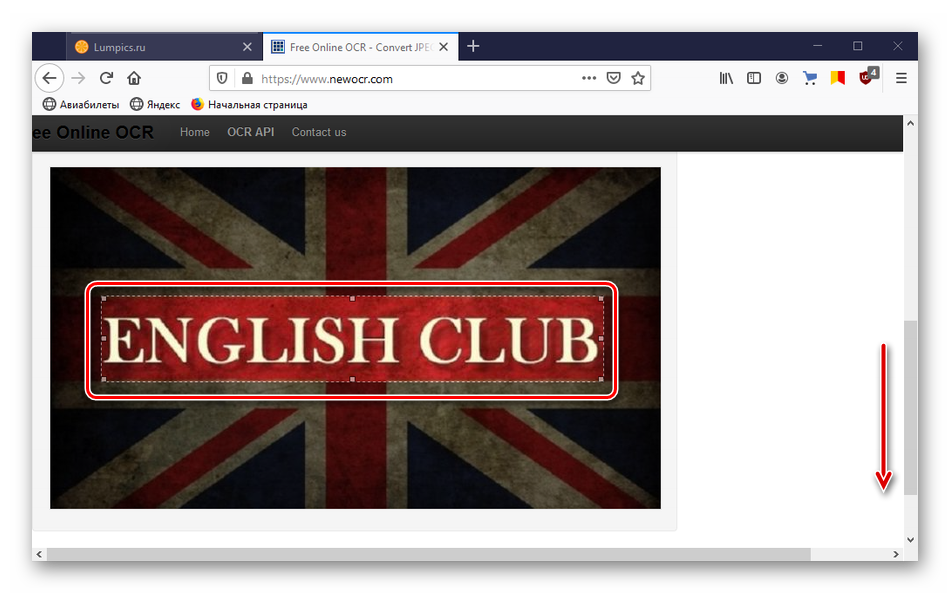
Task: Open the uBlock Origin extension icon
Action: point(868,77)
